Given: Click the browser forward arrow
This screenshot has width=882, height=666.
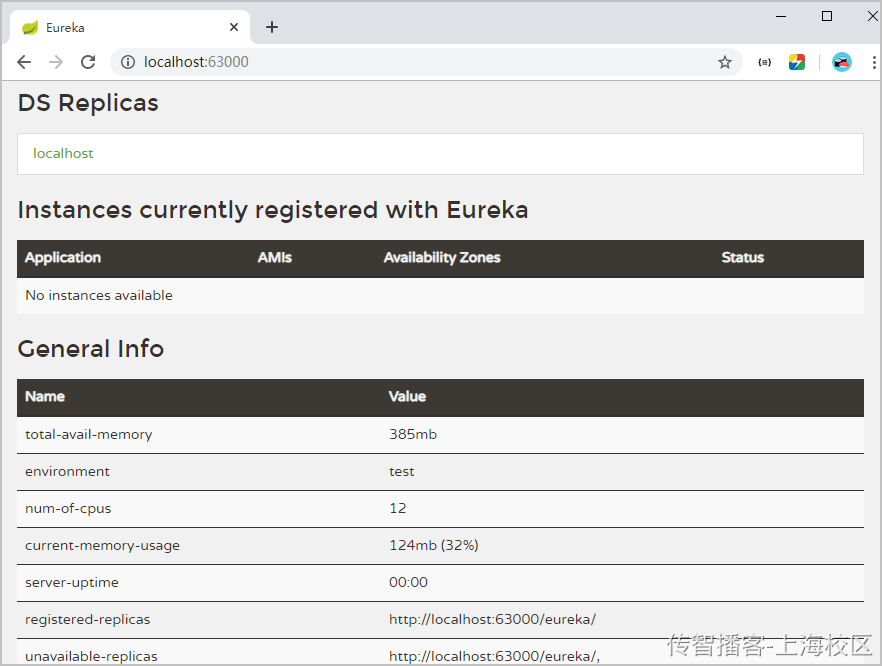Looking at the screenshot, I should (x=56, y=62).
